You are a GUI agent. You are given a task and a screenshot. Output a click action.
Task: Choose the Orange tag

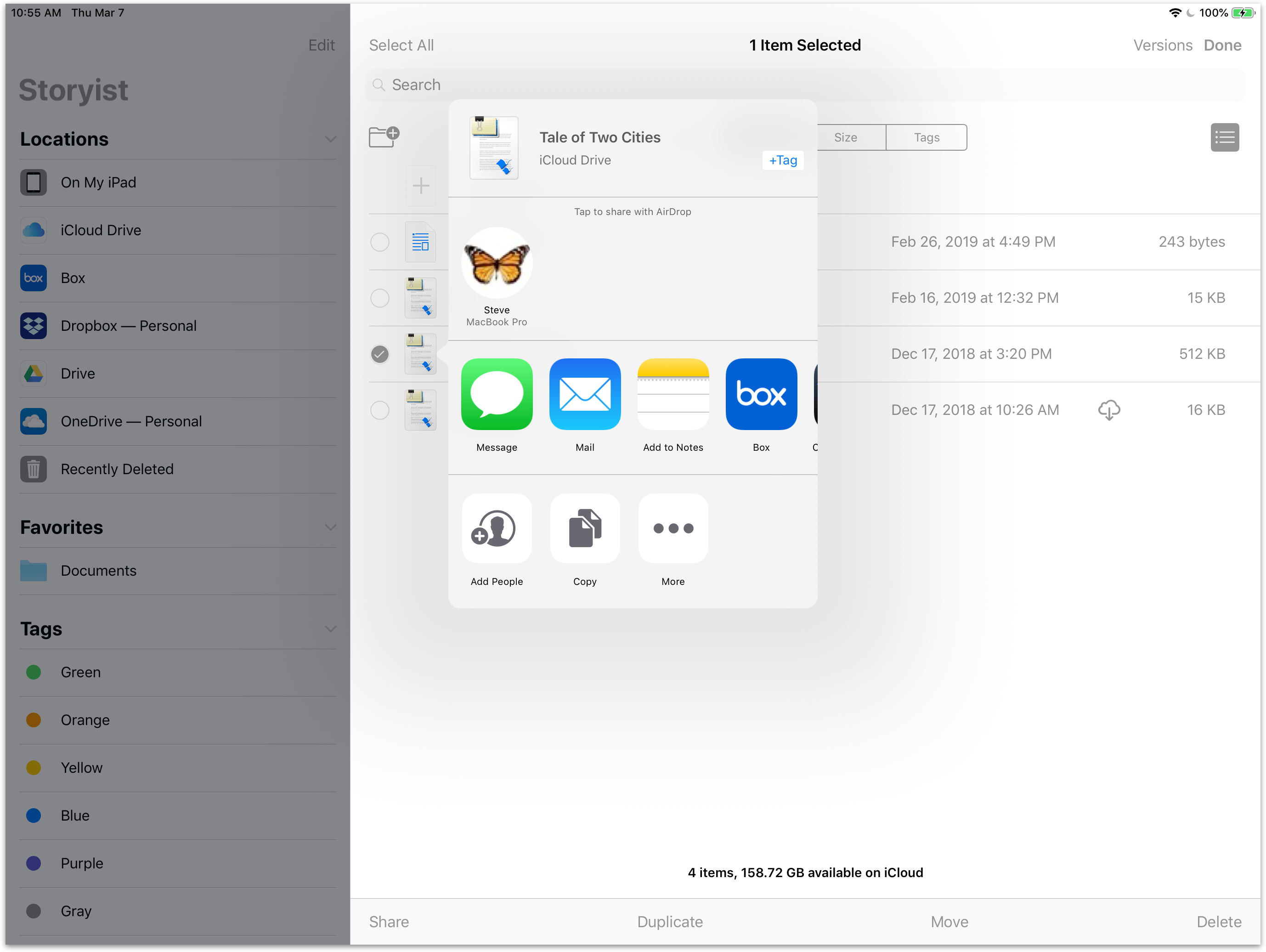click(177, 720)
